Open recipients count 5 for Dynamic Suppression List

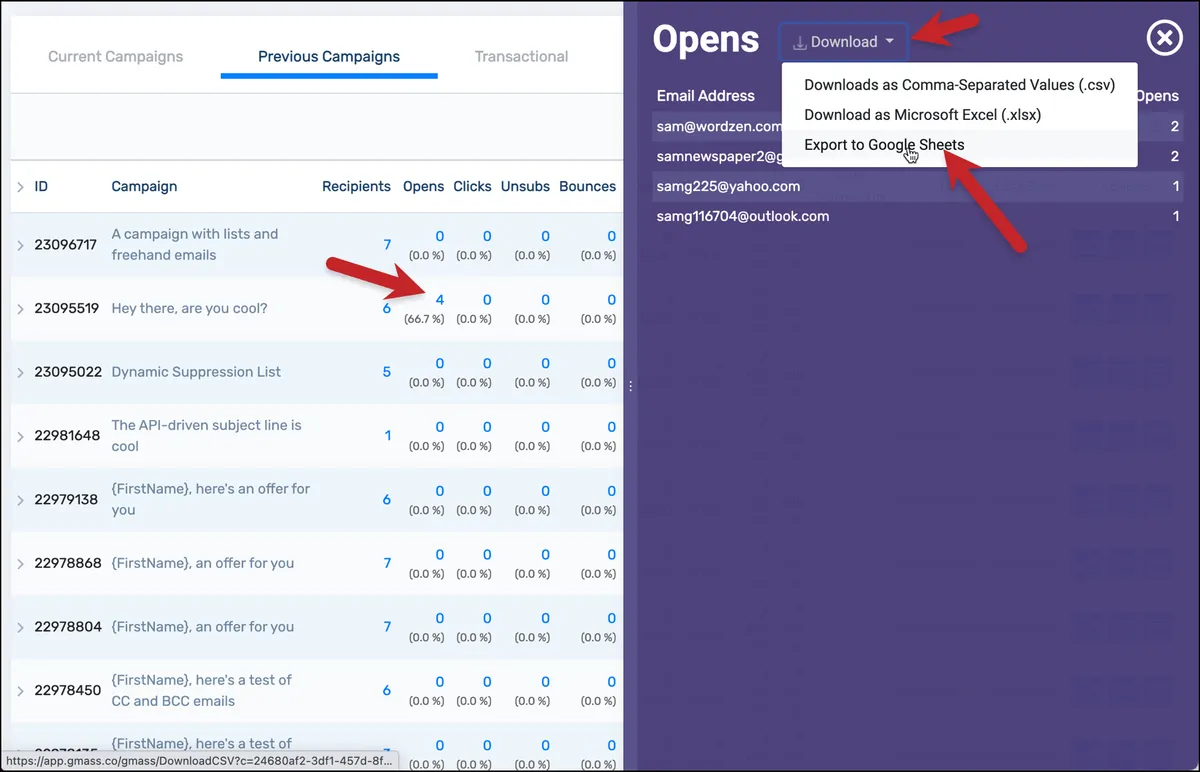(x=387, y=372)
